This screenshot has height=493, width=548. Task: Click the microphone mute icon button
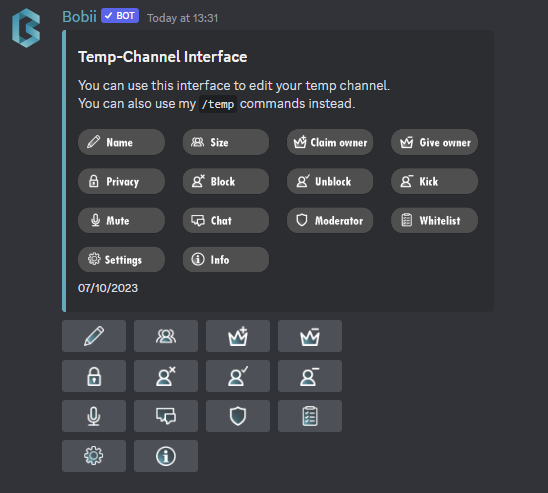(x=94, y=416)
